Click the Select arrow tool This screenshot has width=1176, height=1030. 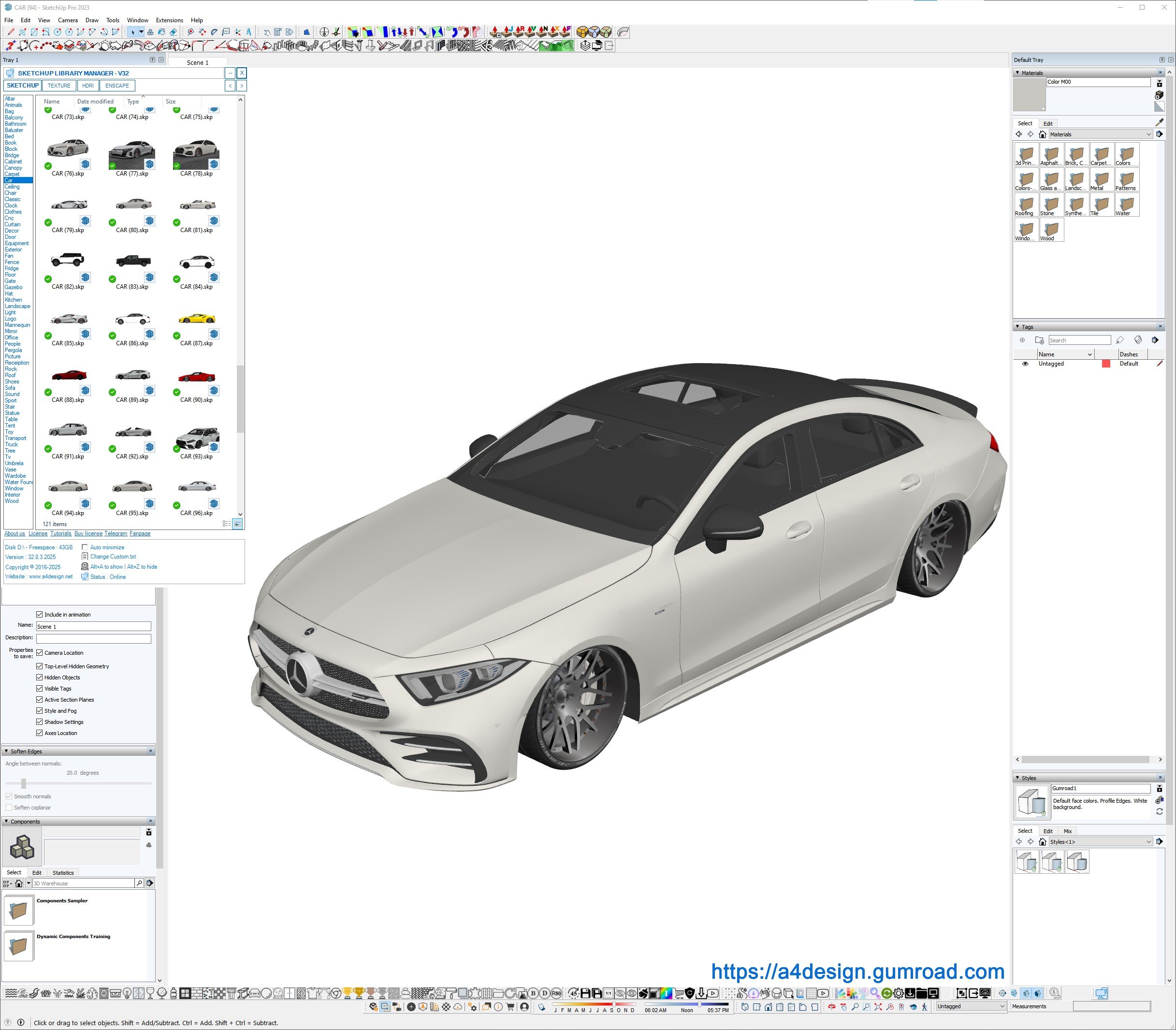(133, 32)
